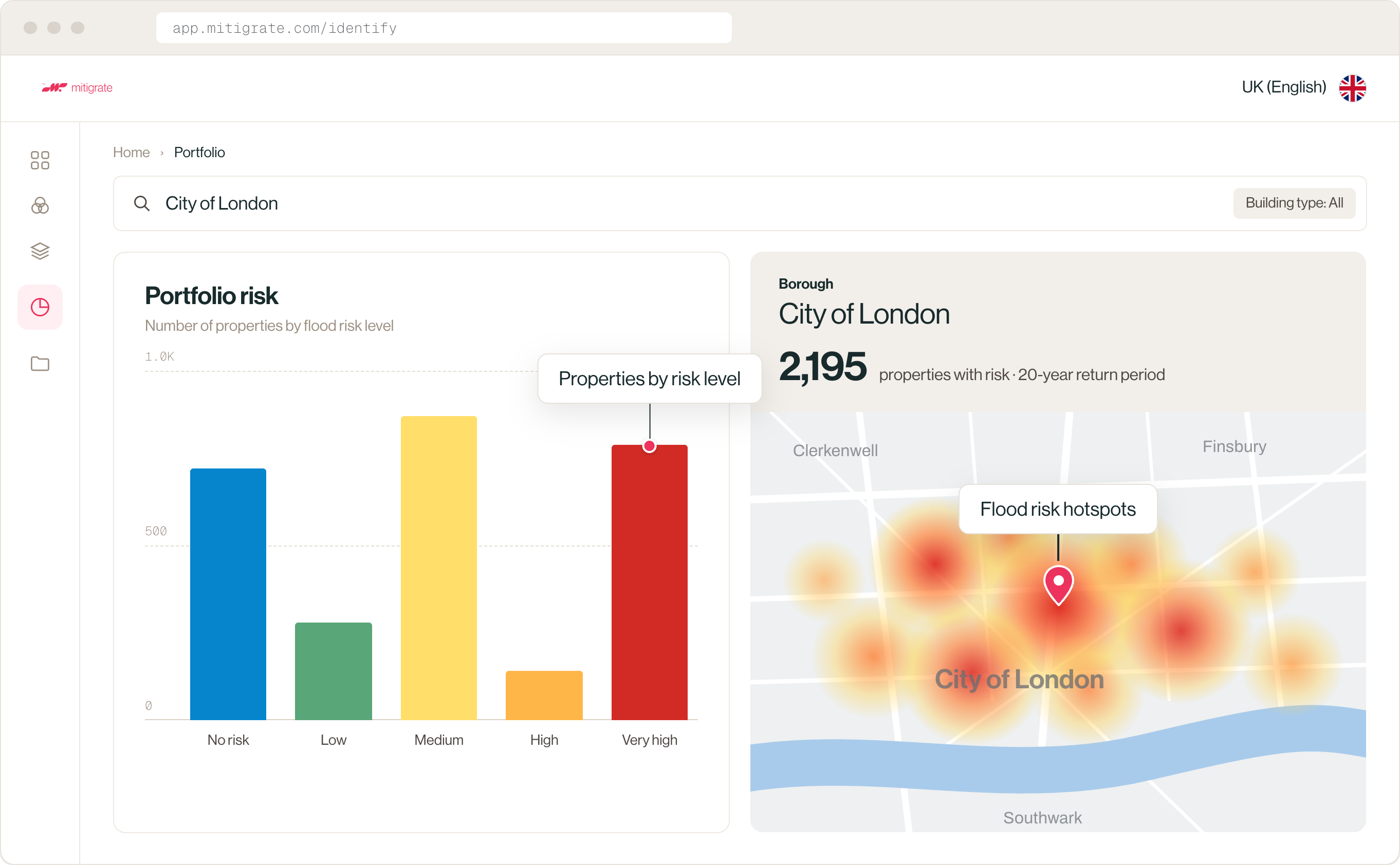Click the Properties by risk level tooltip

[650, 379]
